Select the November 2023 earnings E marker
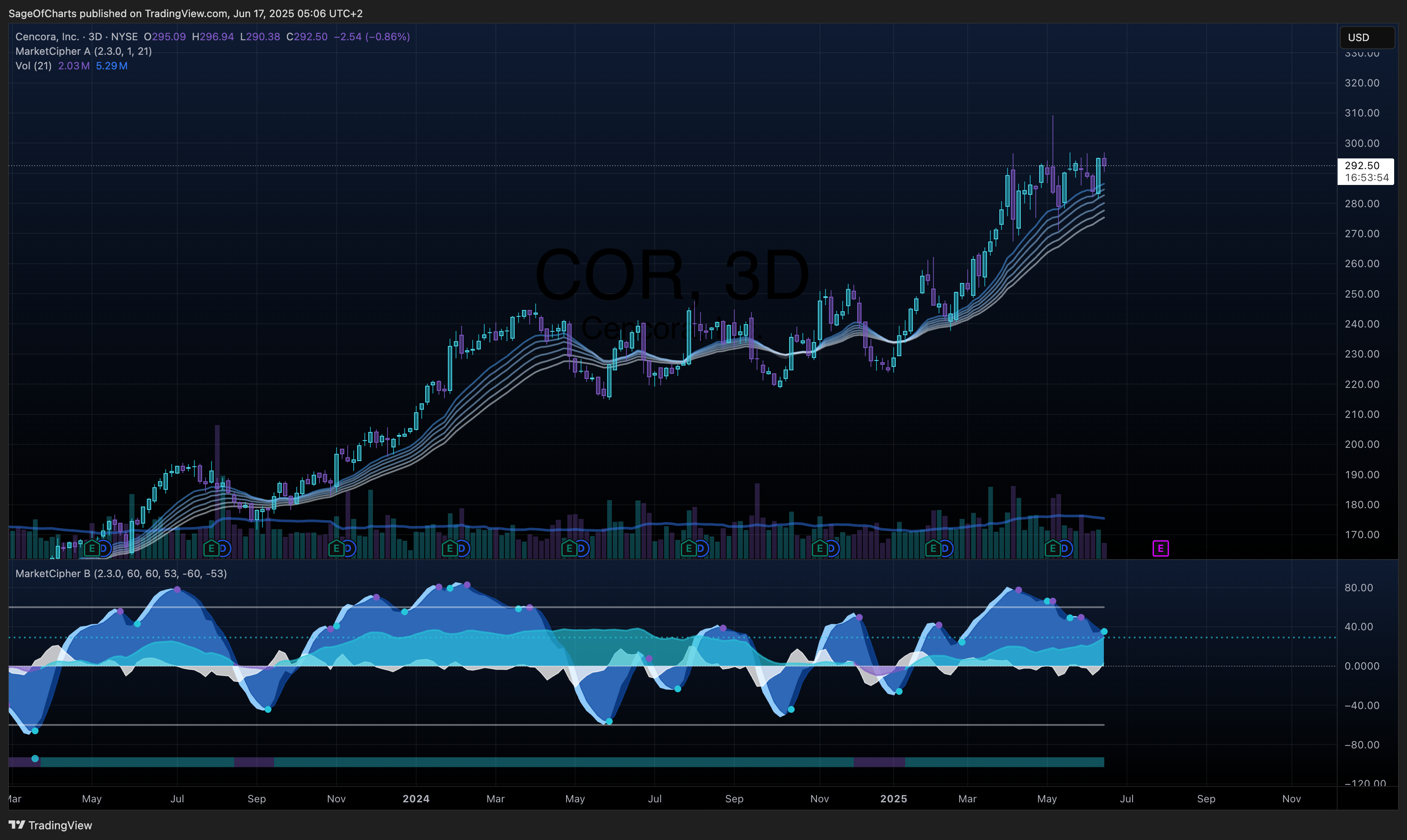 [337, 548]
